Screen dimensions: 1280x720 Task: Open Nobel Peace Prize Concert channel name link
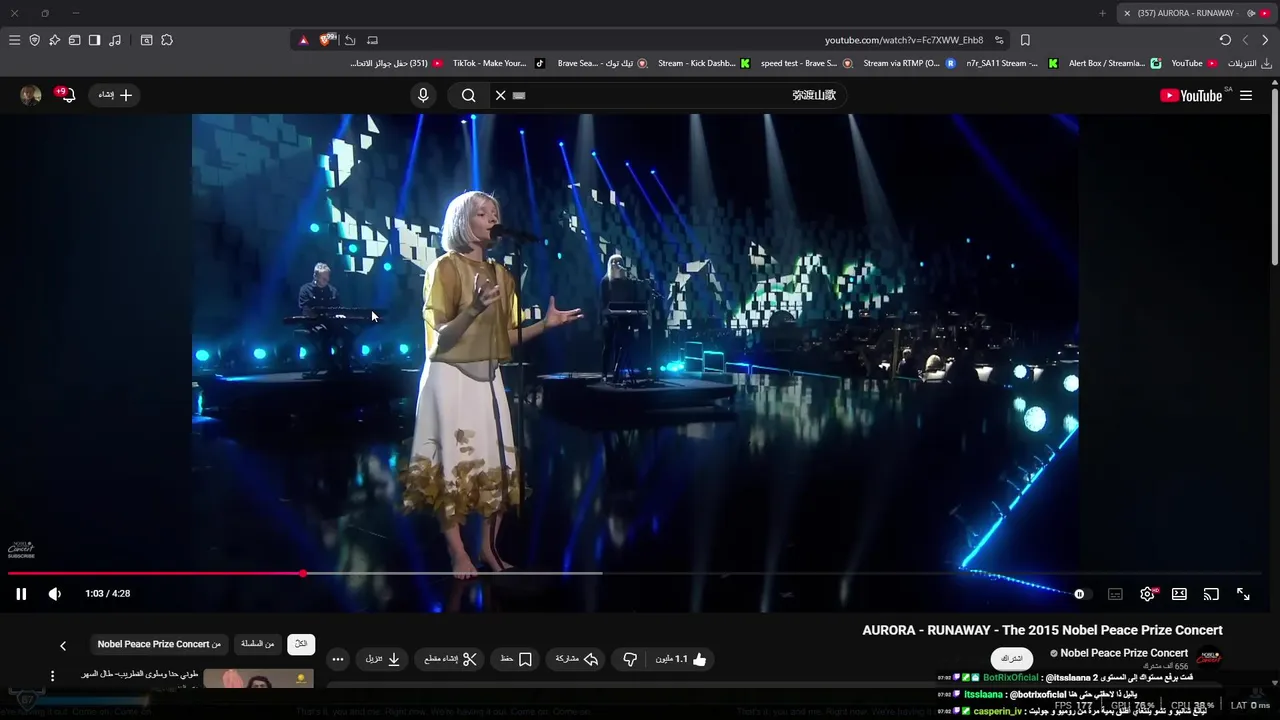click(x=1124, y=653)
